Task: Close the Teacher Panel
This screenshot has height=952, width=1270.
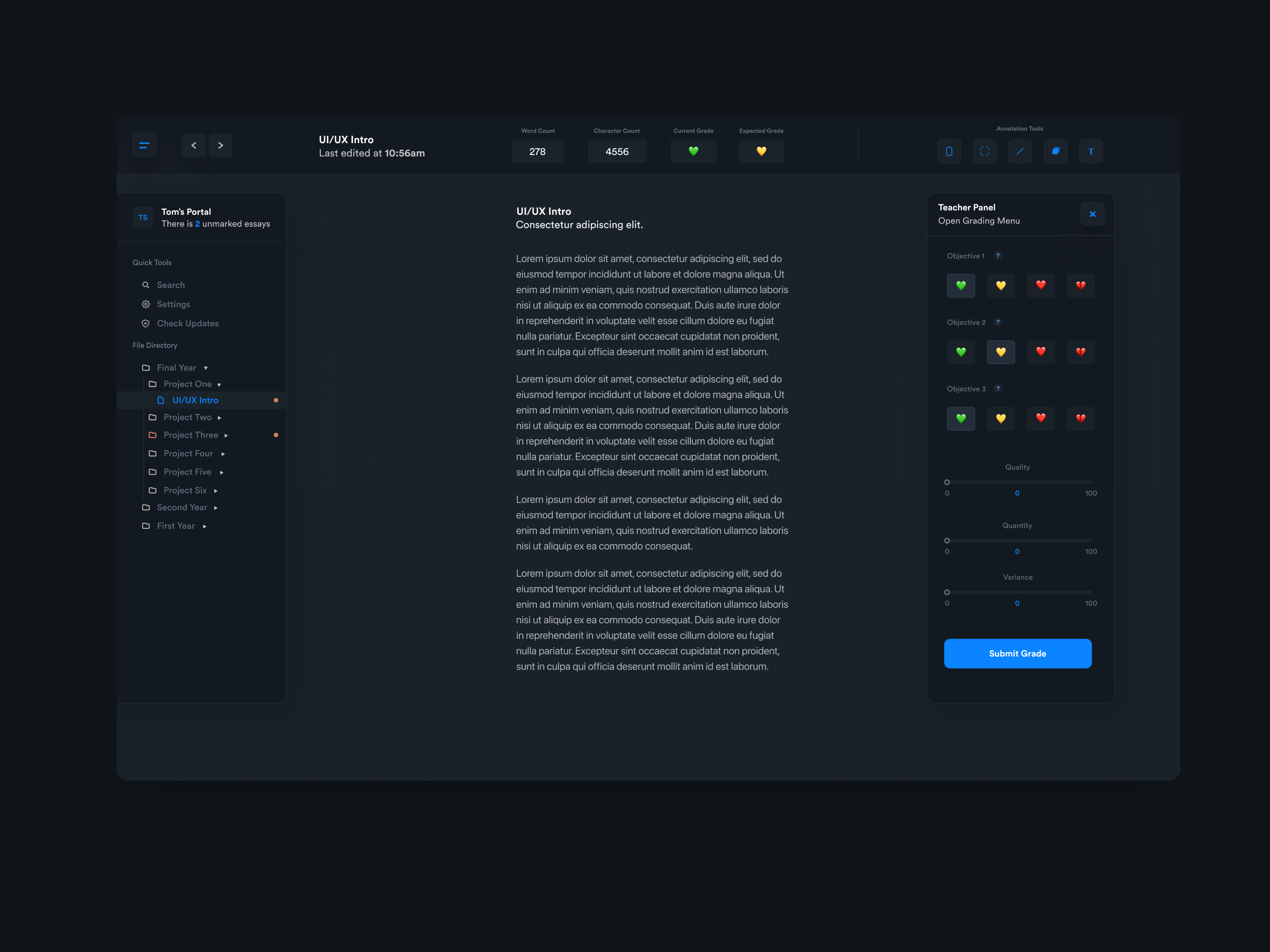Action: [x=1092, y=214]
